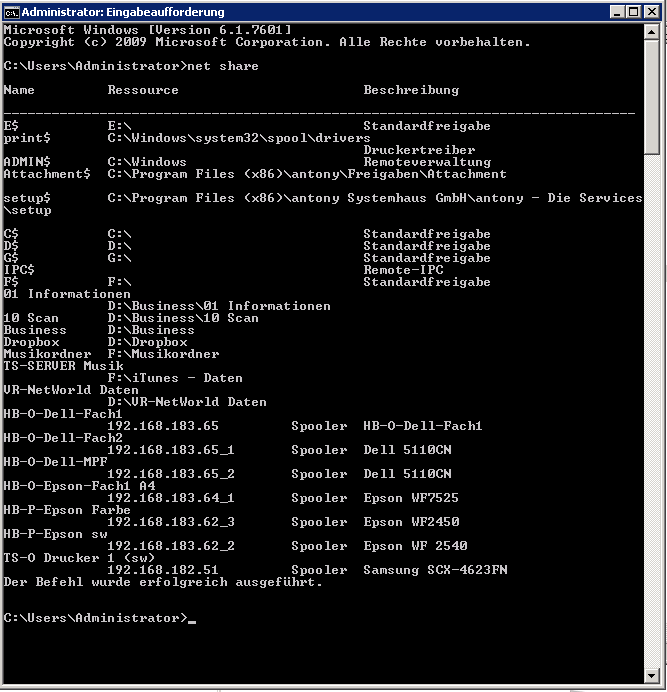Screen dimensions: 667x692
Task: Click the 'HB-O-Dell-MPF' share name
Action: click(x=55, y=462)
